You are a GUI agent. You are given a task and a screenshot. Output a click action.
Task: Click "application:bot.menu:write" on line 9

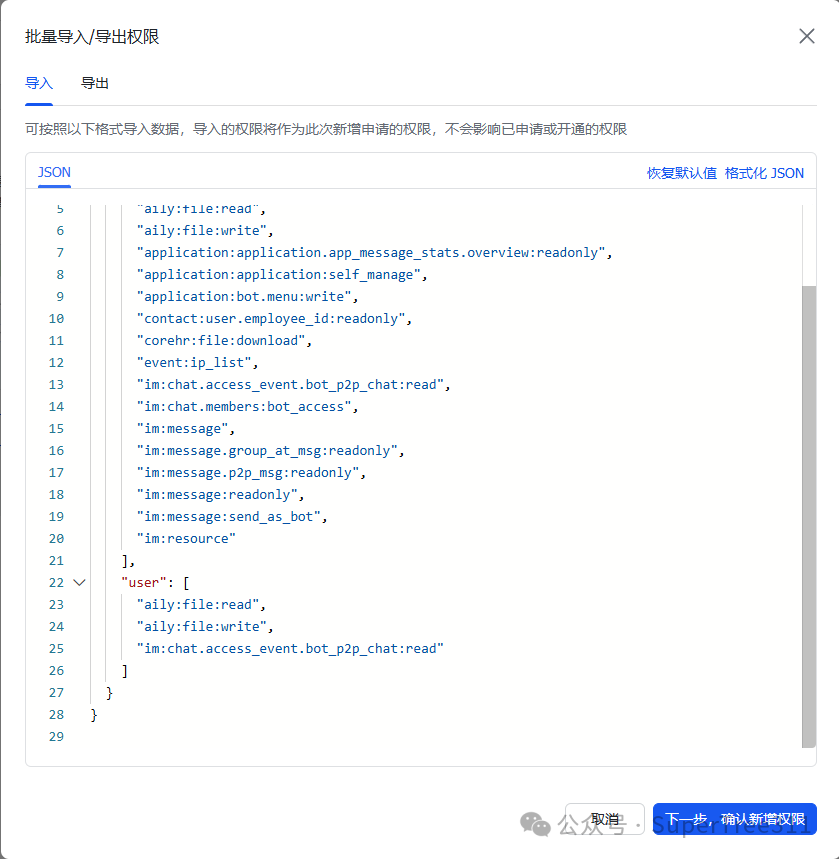tap(244, 296)
